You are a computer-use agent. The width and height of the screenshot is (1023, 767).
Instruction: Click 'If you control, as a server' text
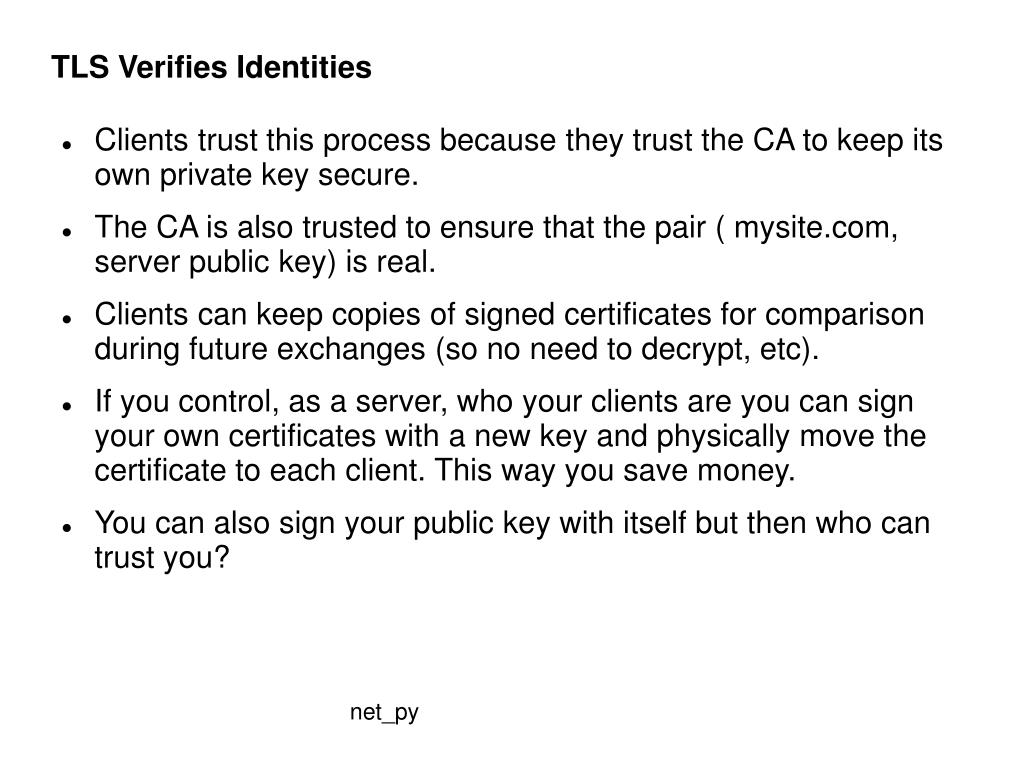tap(271, 402)
